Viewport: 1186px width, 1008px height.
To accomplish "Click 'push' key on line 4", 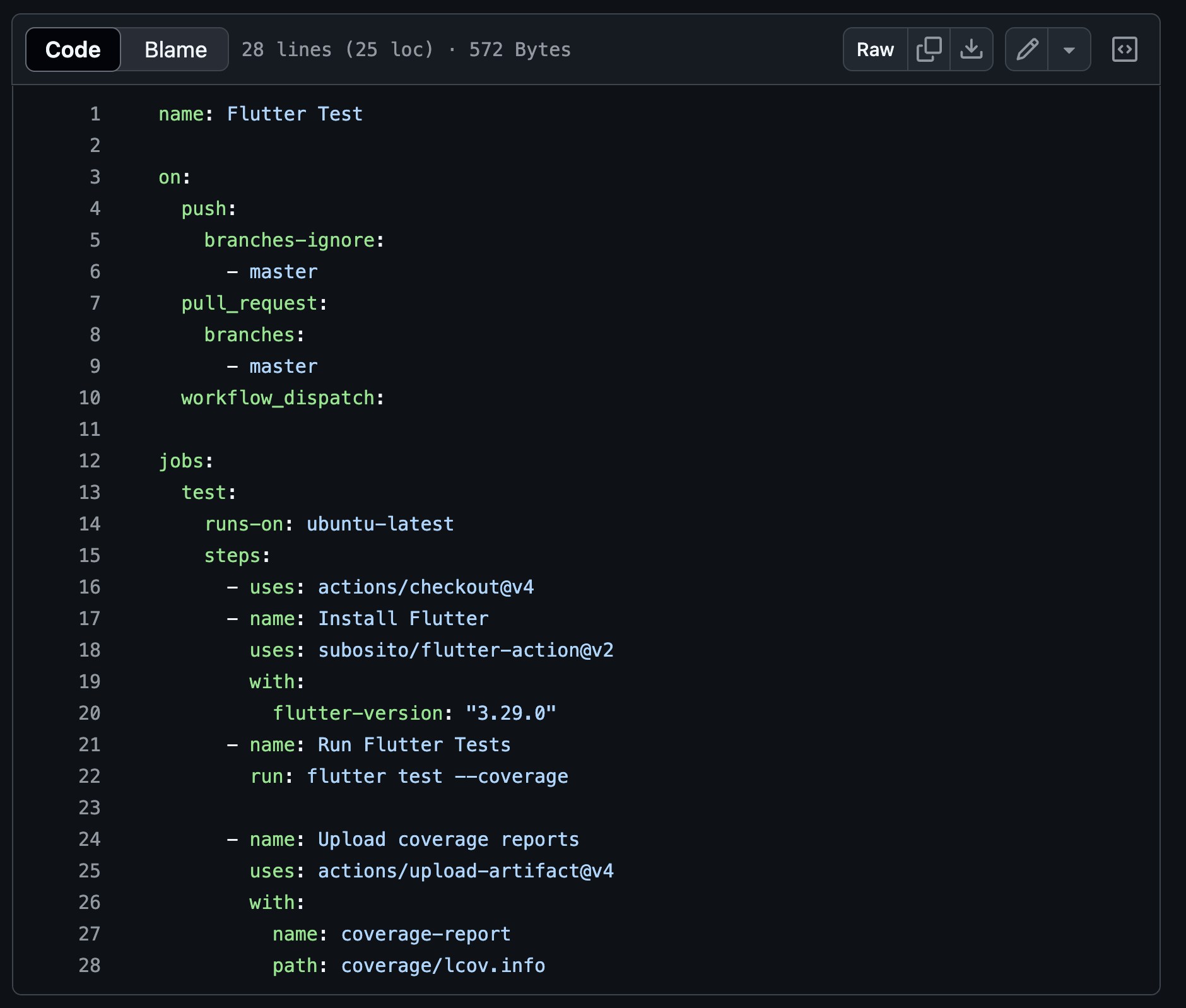I will [x=204, y=209].
